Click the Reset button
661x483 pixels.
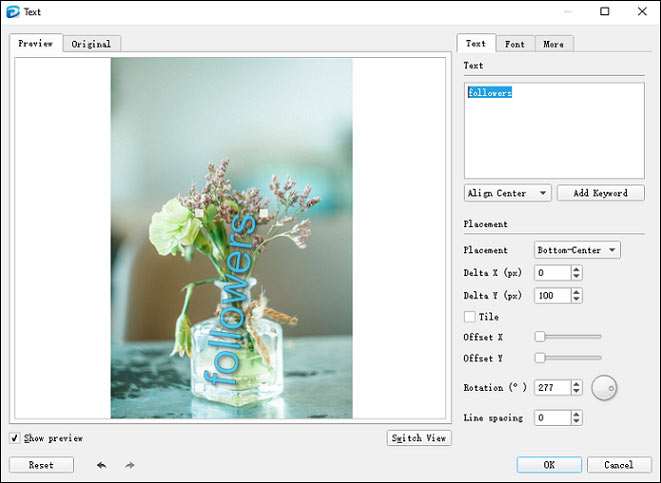click(x=41, y=465)
